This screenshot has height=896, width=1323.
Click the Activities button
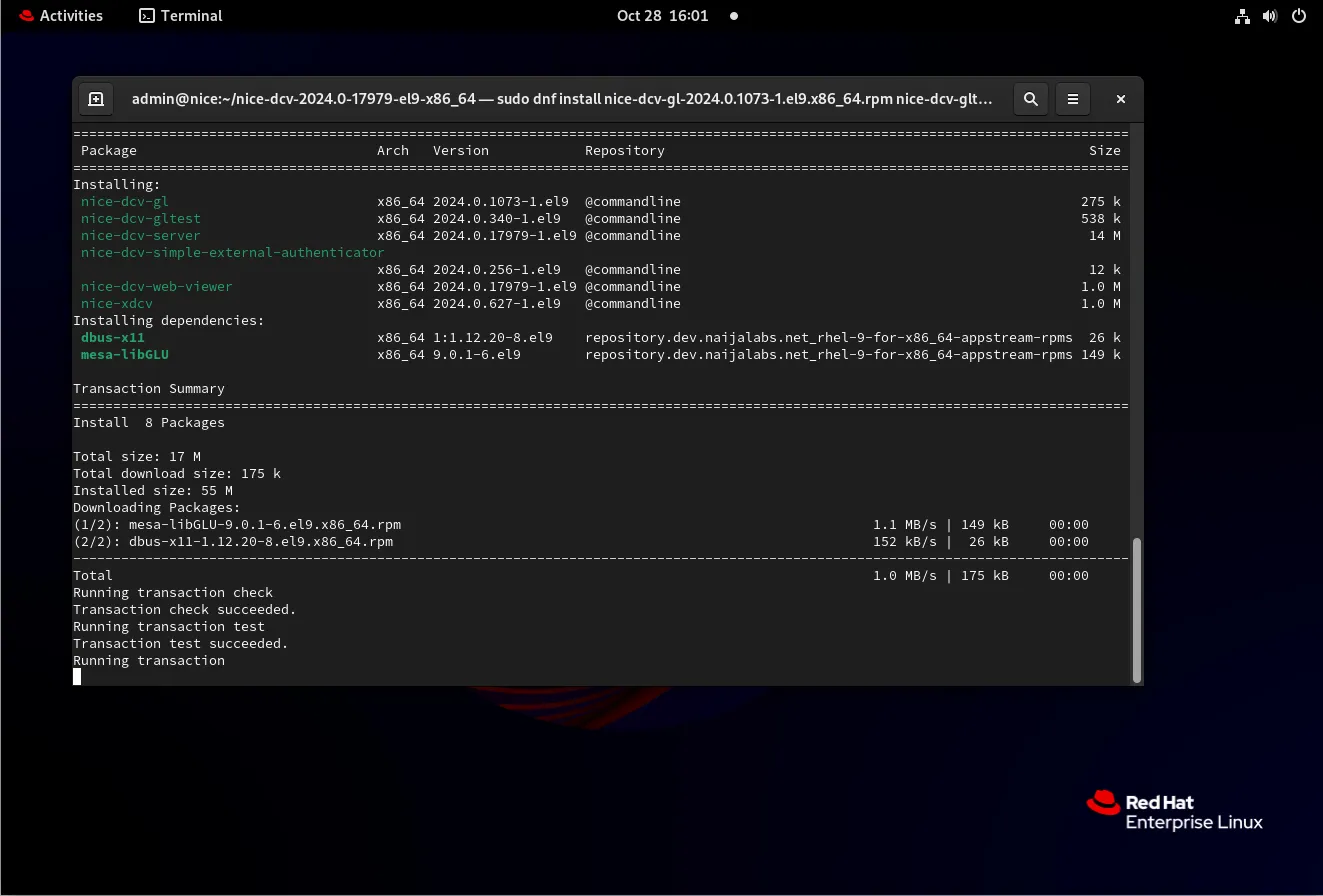pyautogui.click(x=60, y=16)
